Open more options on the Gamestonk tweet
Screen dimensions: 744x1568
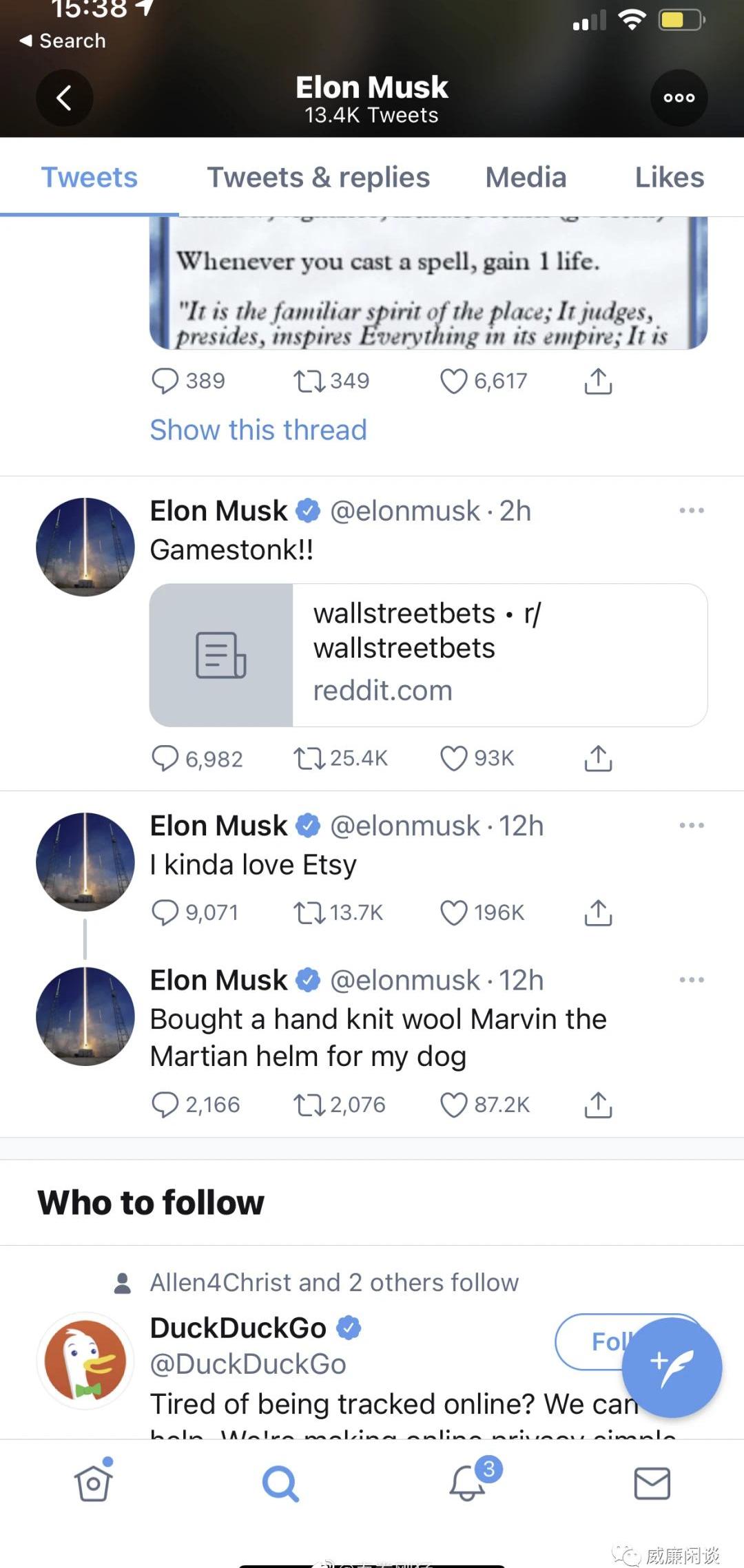click(691, 510)
